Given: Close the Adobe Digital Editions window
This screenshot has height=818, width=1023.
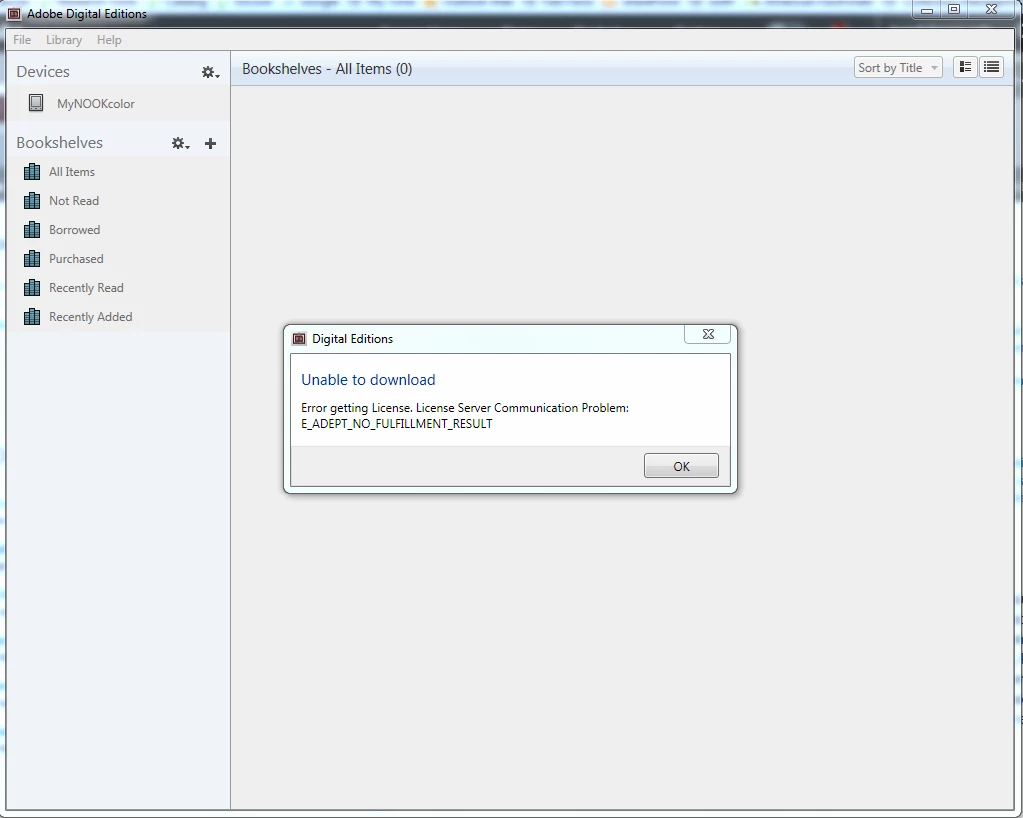Looking at the screenshot, I should [991, 10].
